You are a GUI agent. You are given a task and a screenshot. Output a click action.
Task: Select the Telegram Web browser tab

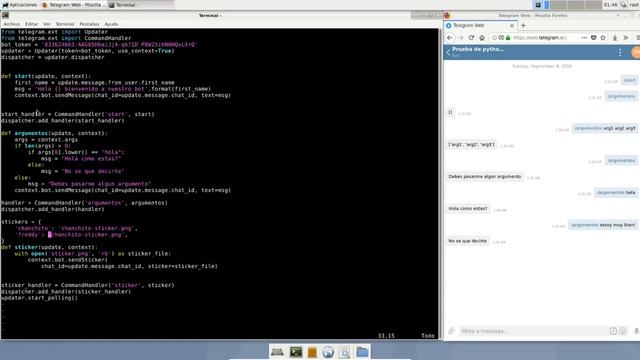tap(480, 25)
